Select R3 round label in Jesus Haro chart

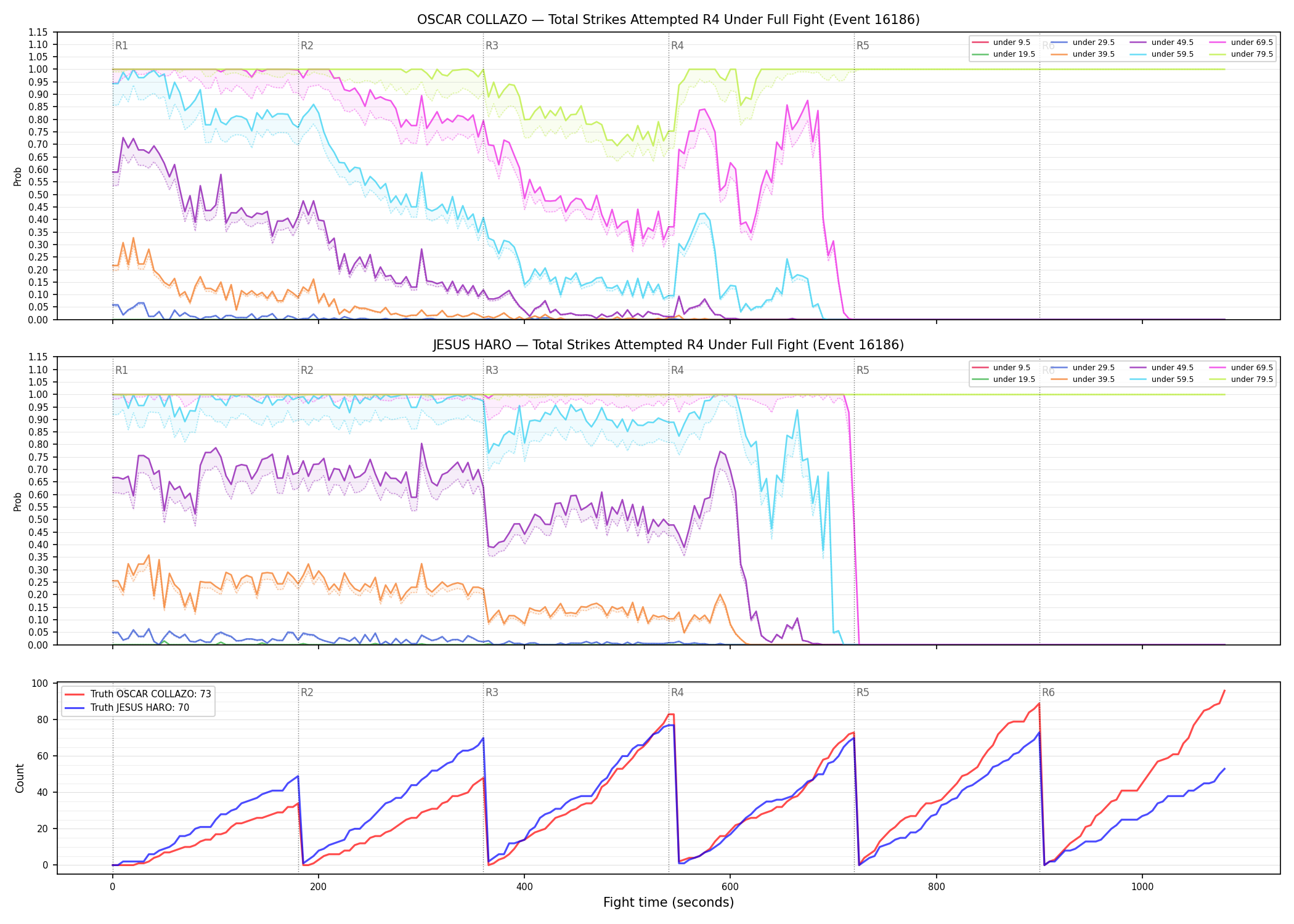pyautogui.click(x=492, y=370)
